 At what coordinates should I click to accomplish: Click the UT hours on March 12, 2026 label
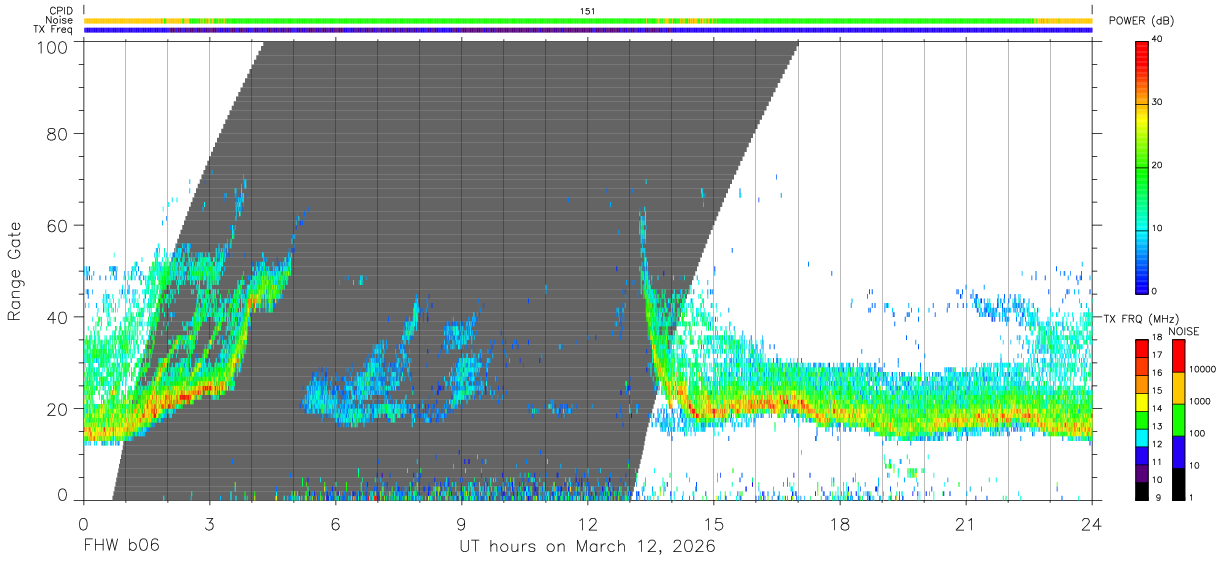(587, 548)
